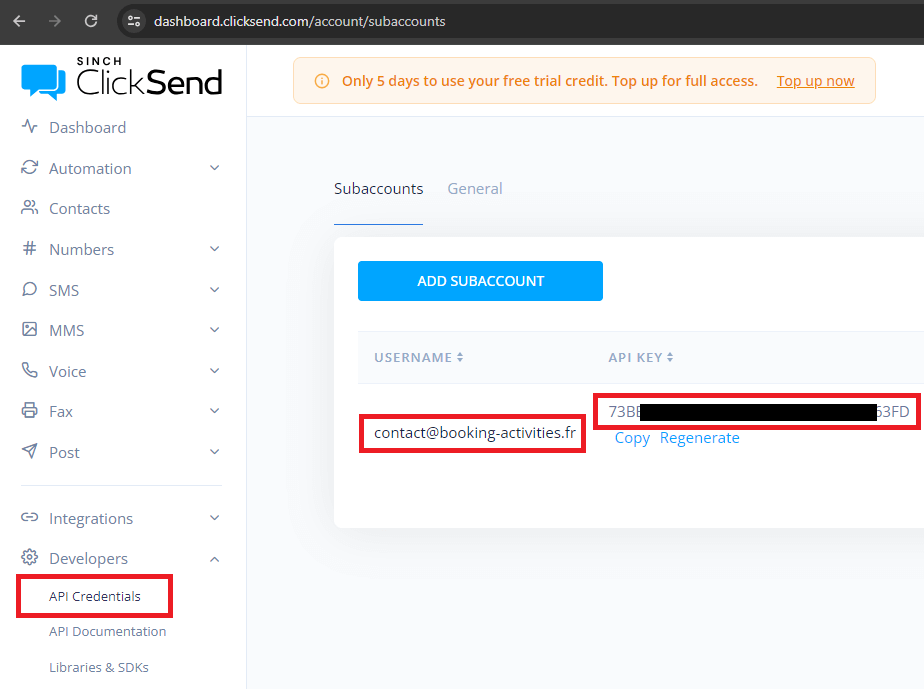Select the Subaccounts tab

click(378, 189)
